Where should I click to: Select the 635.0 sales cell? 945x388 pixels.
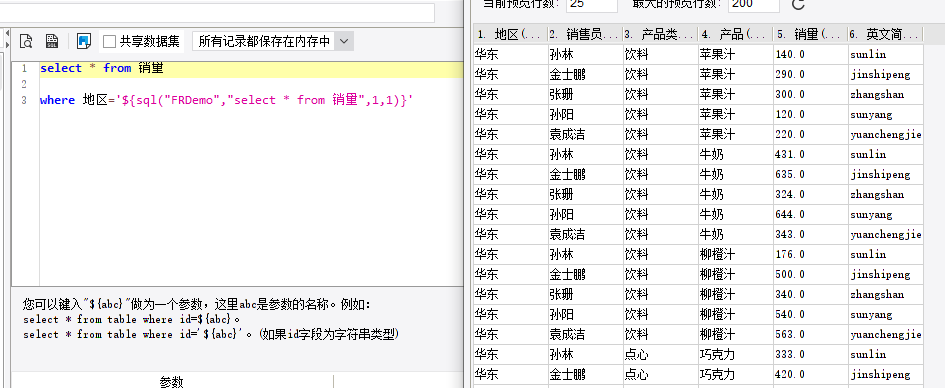coord(810,175)
